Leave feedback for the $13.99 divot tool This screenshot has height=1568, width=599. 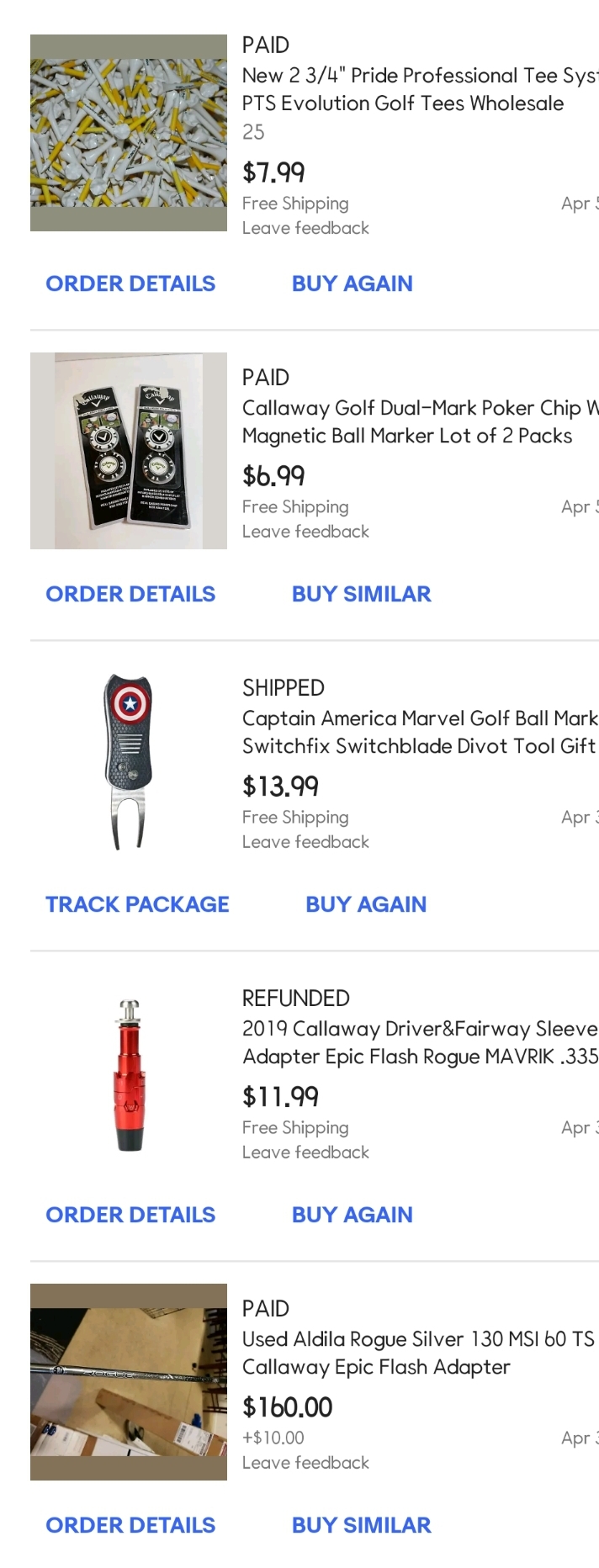point(305,842)
